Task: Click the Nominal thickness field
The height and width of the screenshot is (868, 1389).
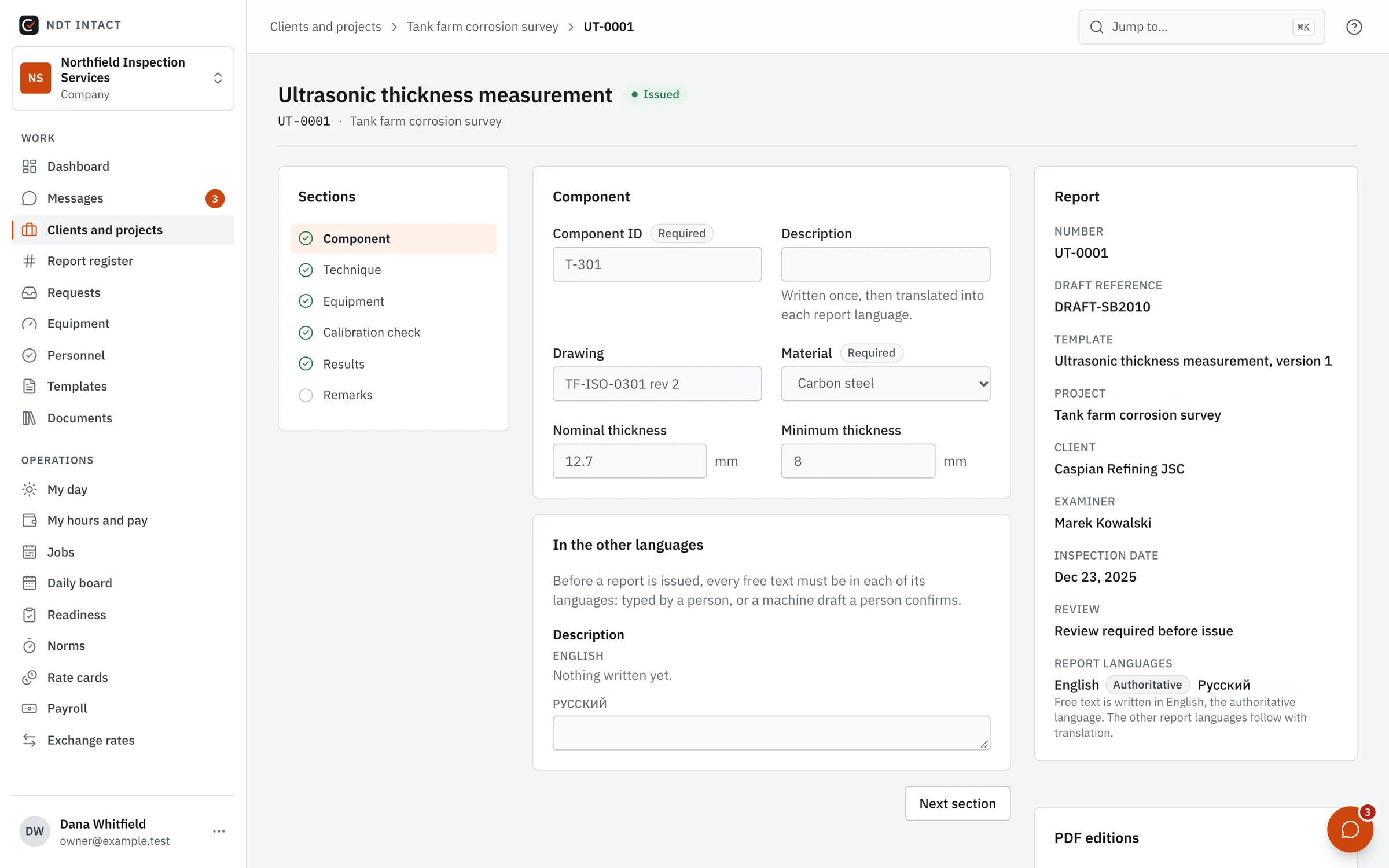Action: [630, 461]
